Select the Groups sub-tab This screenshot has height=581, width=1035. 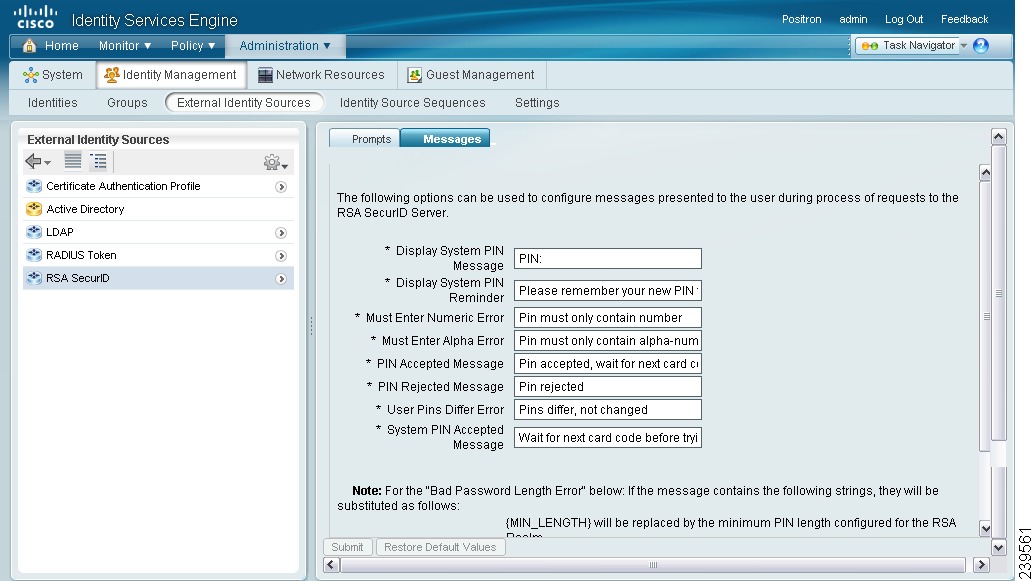click(127, 103)
